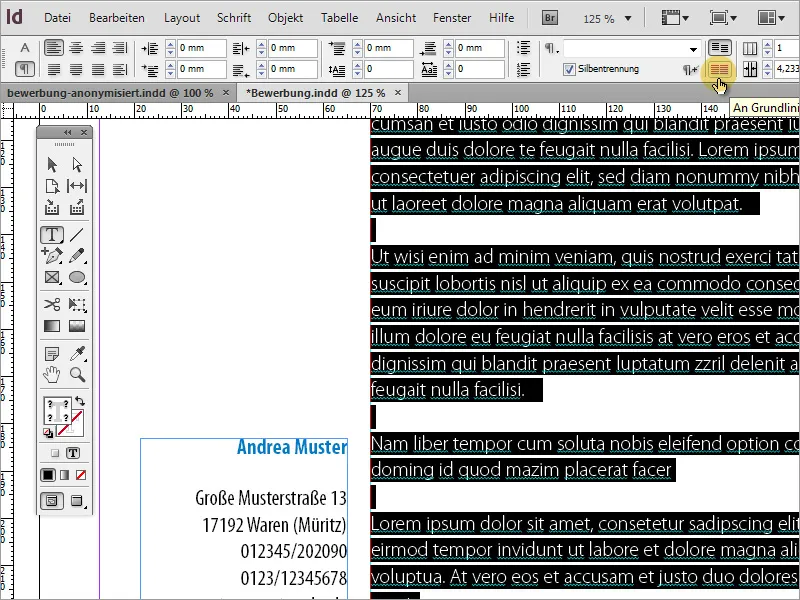Image resolution: width=800 pixels, height=600 pixels.
Task: Align paragraph left
Action: (x=54, y=48)
